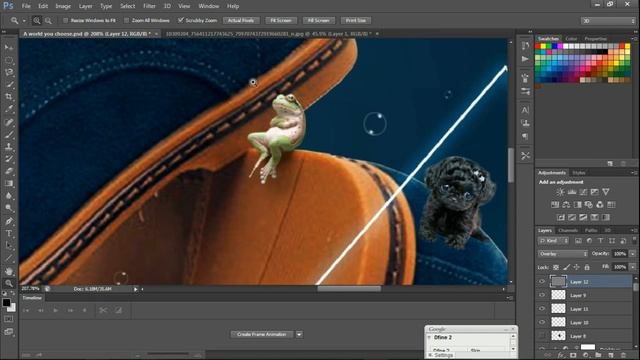Select the Zoom tool in toolbox

pyautogui.click(x=9, y=283)
